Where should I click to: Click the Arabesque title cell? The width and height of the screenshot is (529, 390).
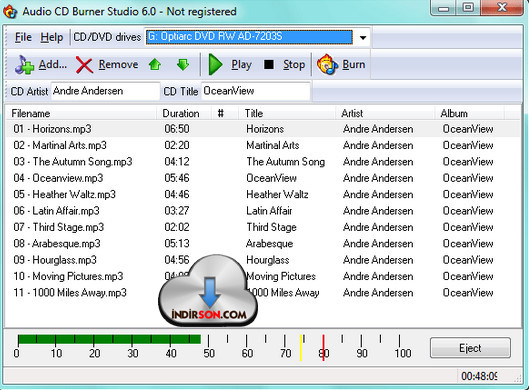point(270,244)
